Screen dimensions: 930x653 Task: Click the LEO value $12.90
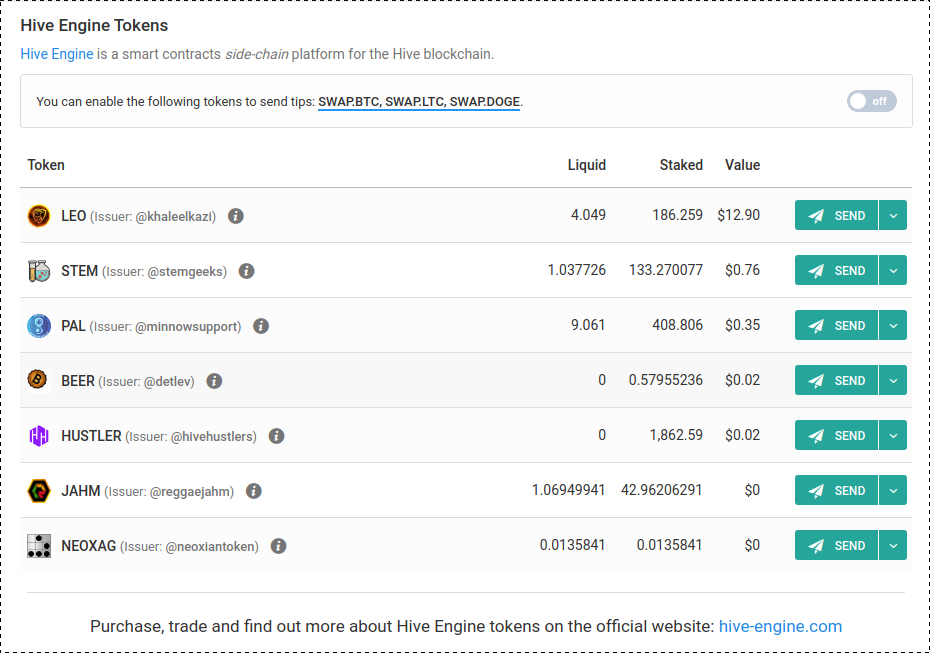[738, 215]
